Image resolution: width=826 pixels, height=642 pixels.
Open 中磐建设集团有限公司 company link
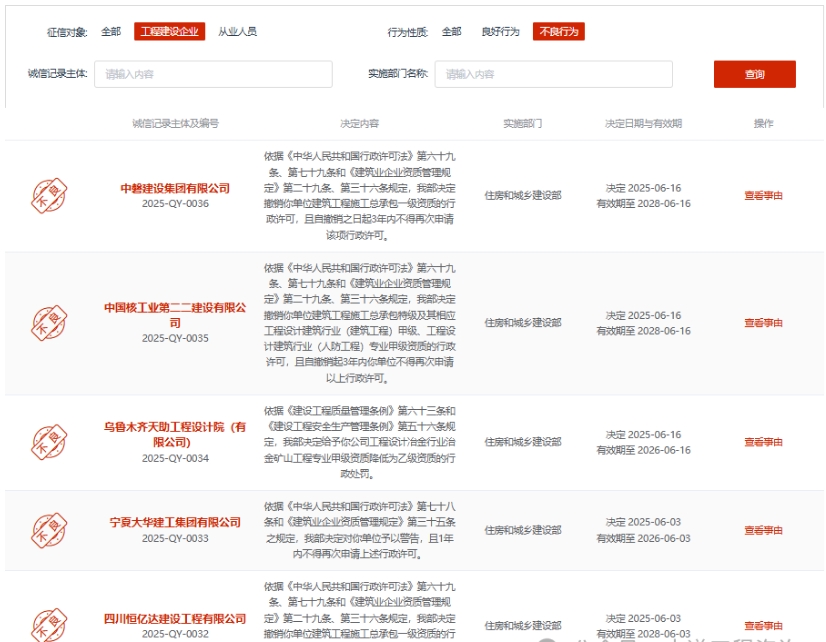pyautogui.click(x=175, y=188)
